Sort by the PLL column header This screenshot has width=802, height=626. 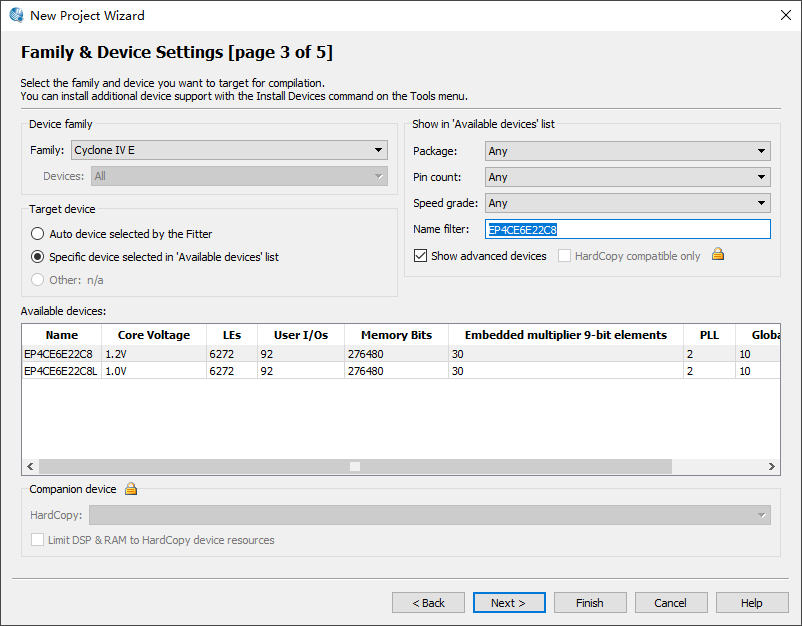click(x=709, y=335)
